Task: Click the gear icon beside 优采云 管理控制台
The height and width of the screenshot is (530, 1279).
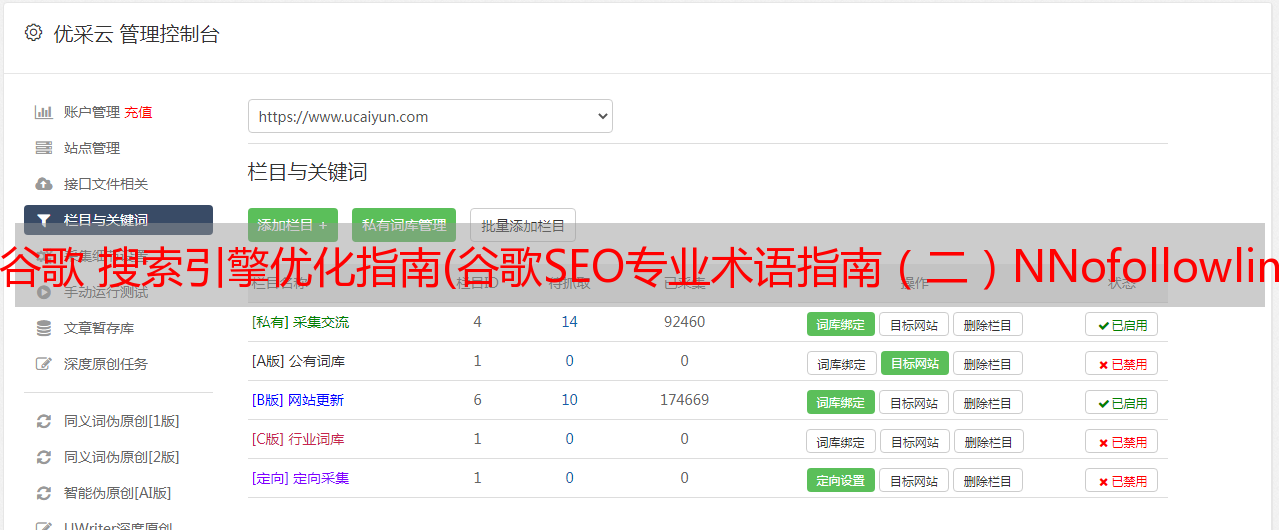Action: [33, 33]
